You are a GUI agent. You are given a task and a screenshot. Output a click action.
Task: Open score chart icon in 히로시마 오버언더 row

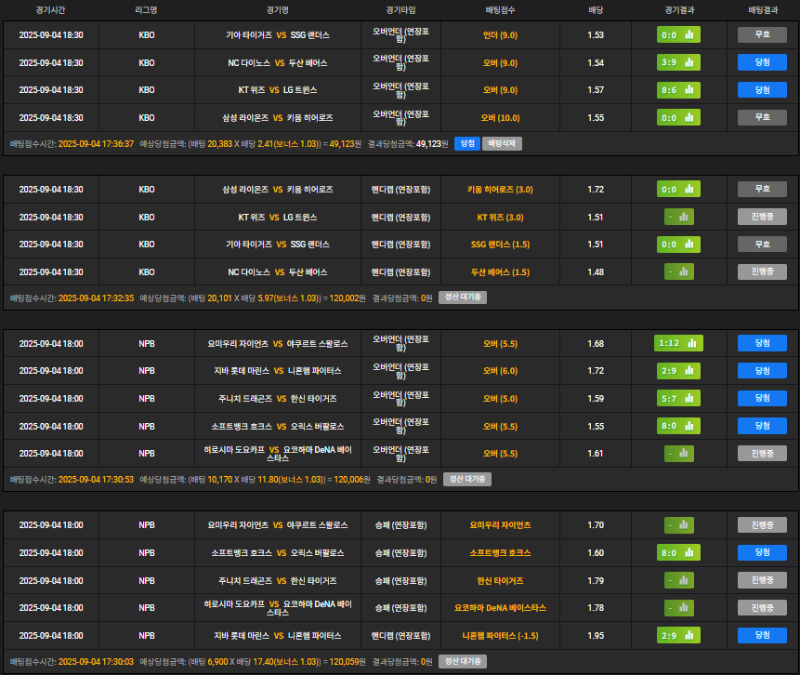[x=679, y=454]
